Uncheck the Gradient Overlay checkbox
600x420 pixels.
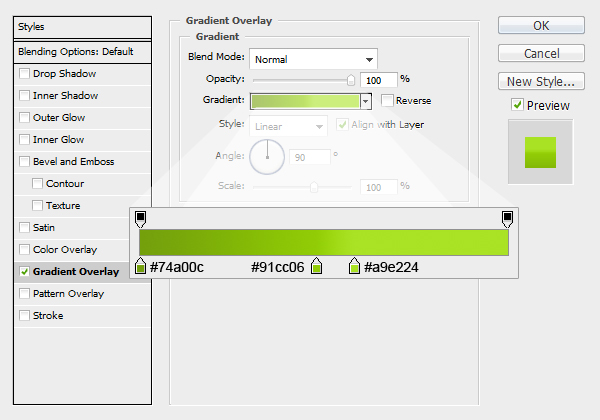pyautogui.click(x=24, y=272)
